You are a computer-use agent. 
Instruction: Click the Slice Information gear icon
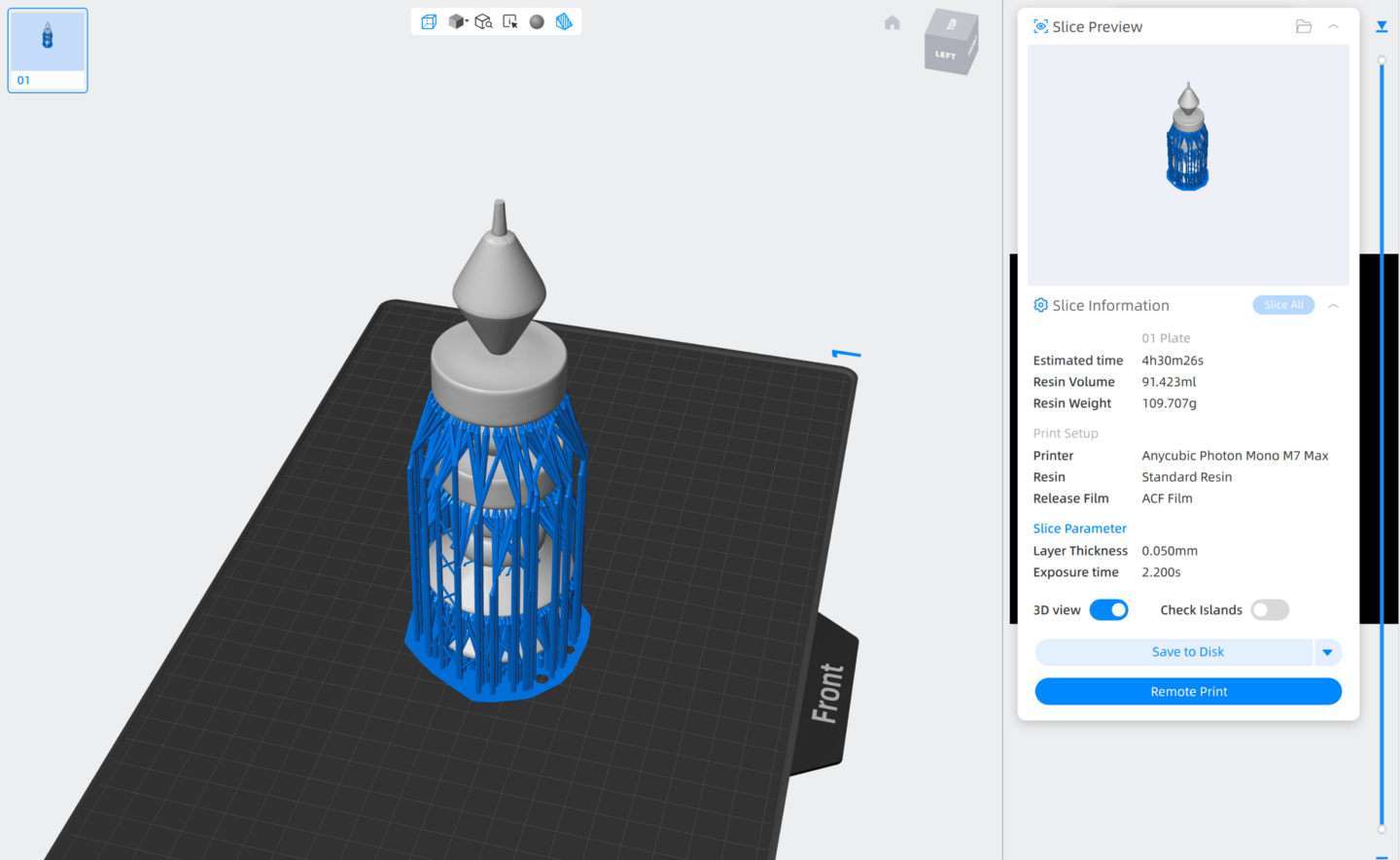coord(1040,305)
